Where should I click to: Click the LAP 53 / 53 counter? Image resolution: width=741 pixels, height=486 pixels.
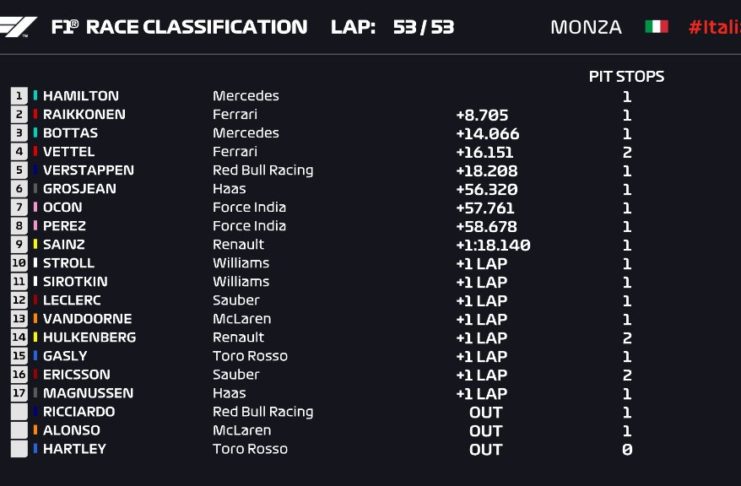[x=392, y=27]
